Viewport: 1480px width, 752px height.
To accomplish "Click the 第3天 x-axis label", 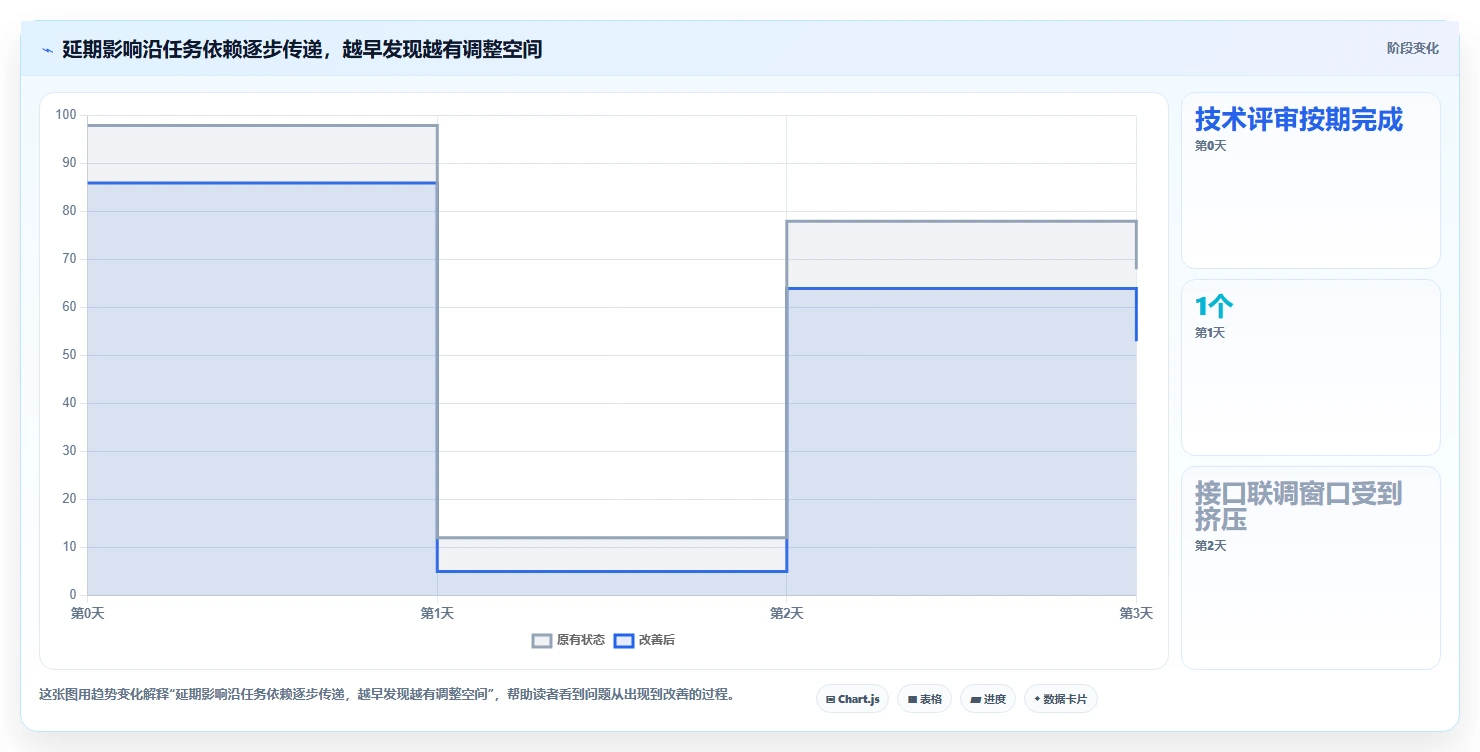I will (1136, 613).
